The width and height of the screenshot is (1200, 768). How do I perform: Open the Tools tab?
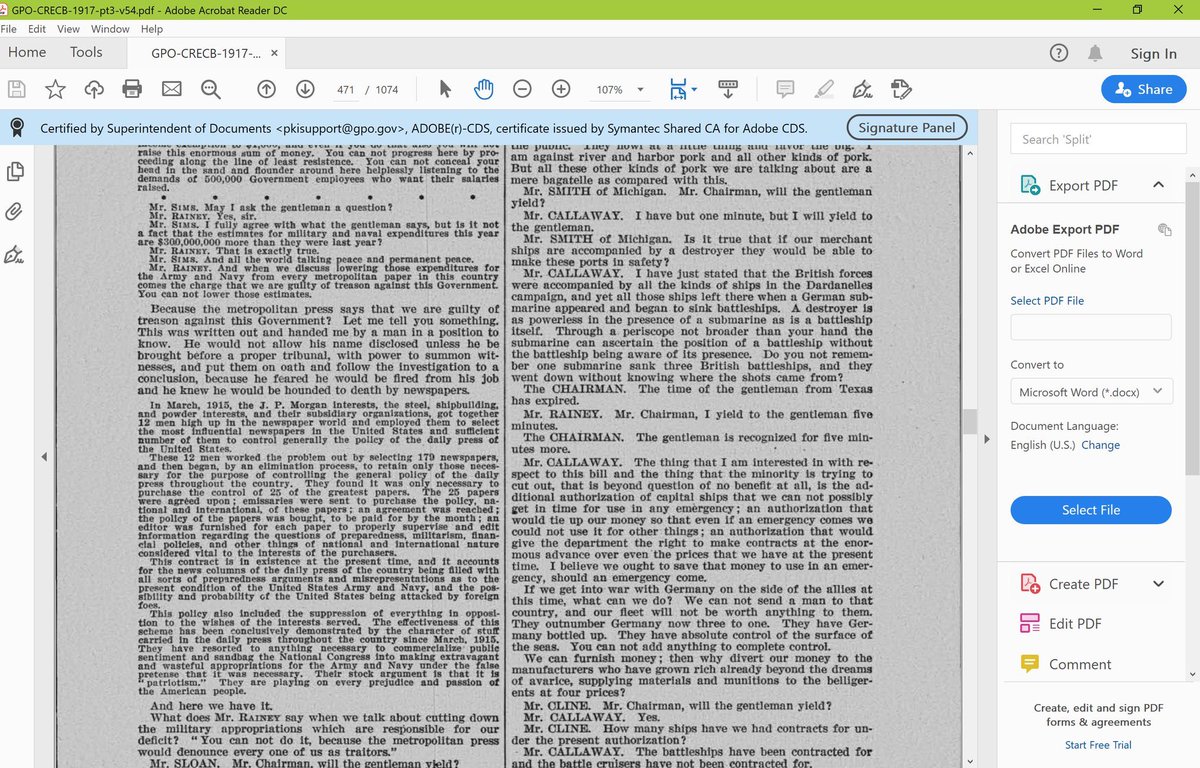click(86, 52)
